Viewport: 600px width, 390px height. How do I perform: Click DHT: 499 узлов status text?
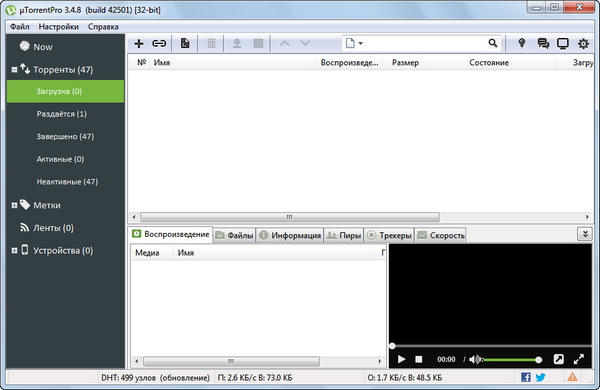155,378
